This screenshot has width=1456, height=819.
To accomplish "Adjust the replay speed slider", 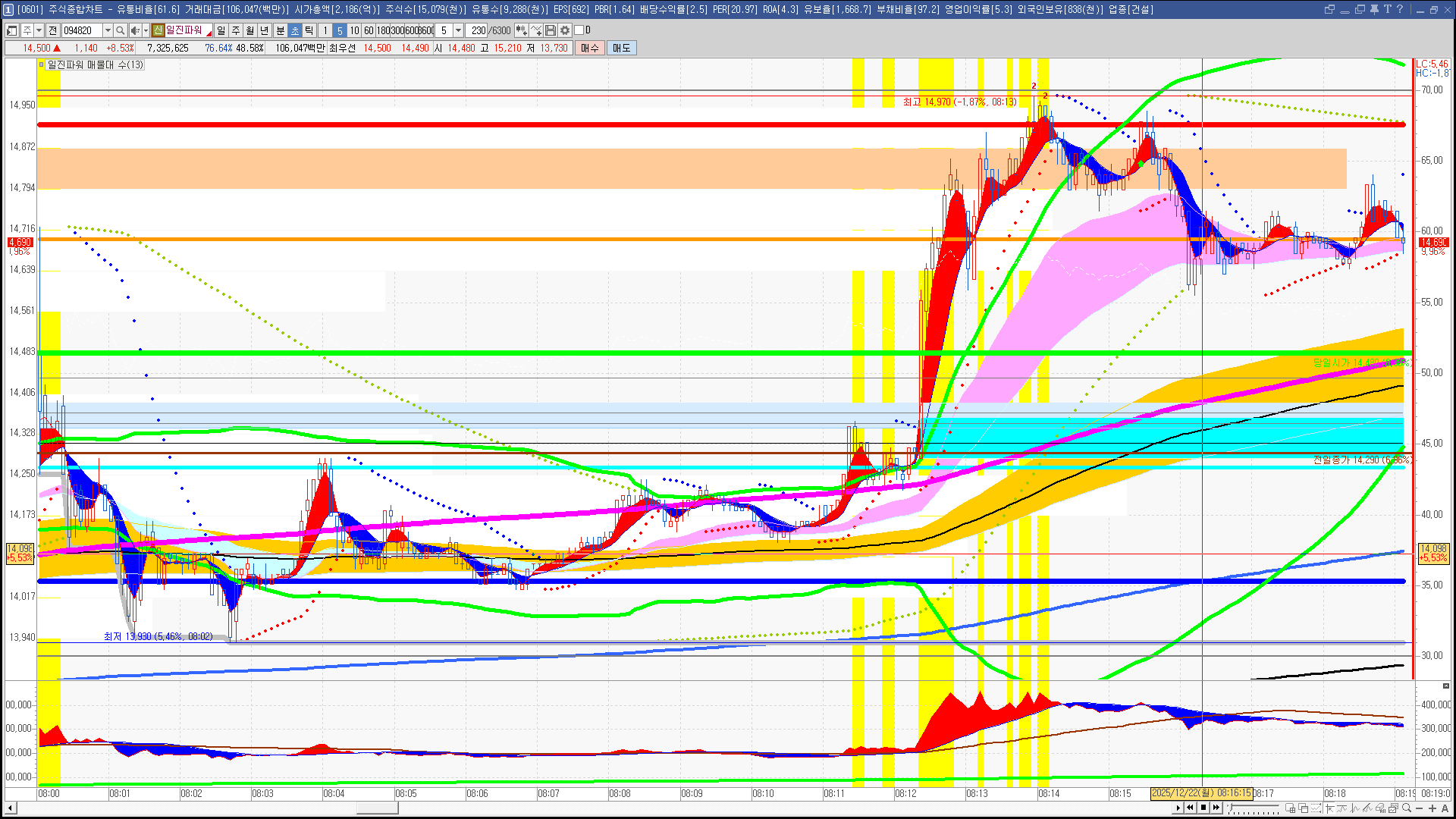I will (1231, 806).
